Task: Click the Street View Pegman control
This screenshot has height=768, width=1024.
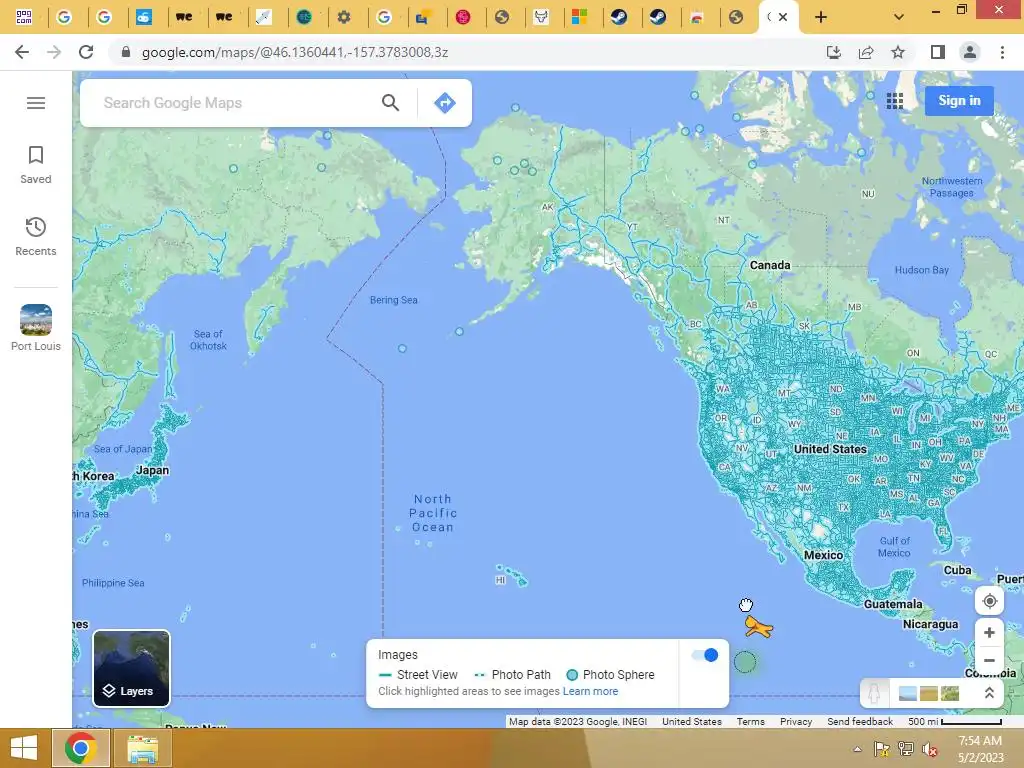Action: click(874, 693)
